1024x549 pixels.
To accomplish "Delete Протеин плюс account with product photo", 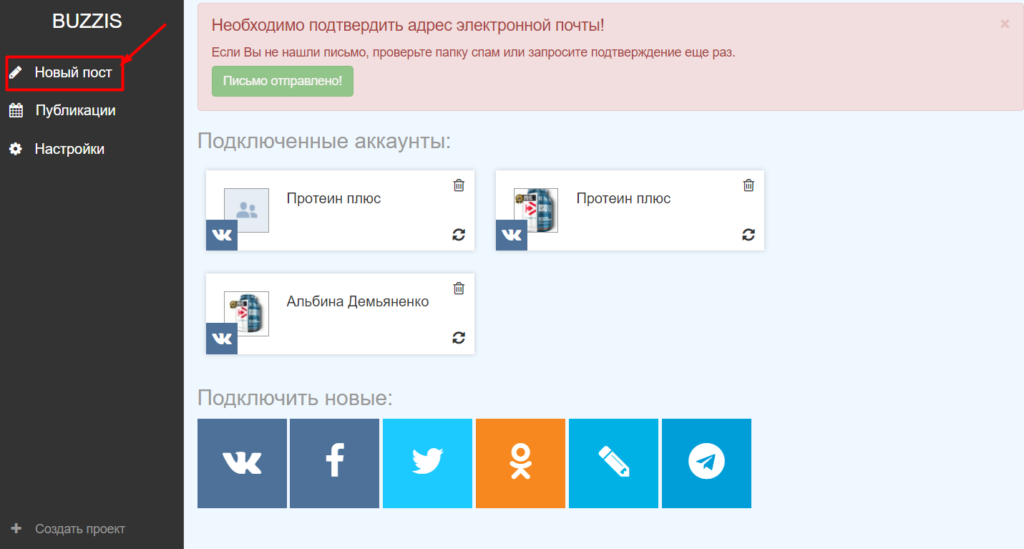I will [x=749, y=185].
